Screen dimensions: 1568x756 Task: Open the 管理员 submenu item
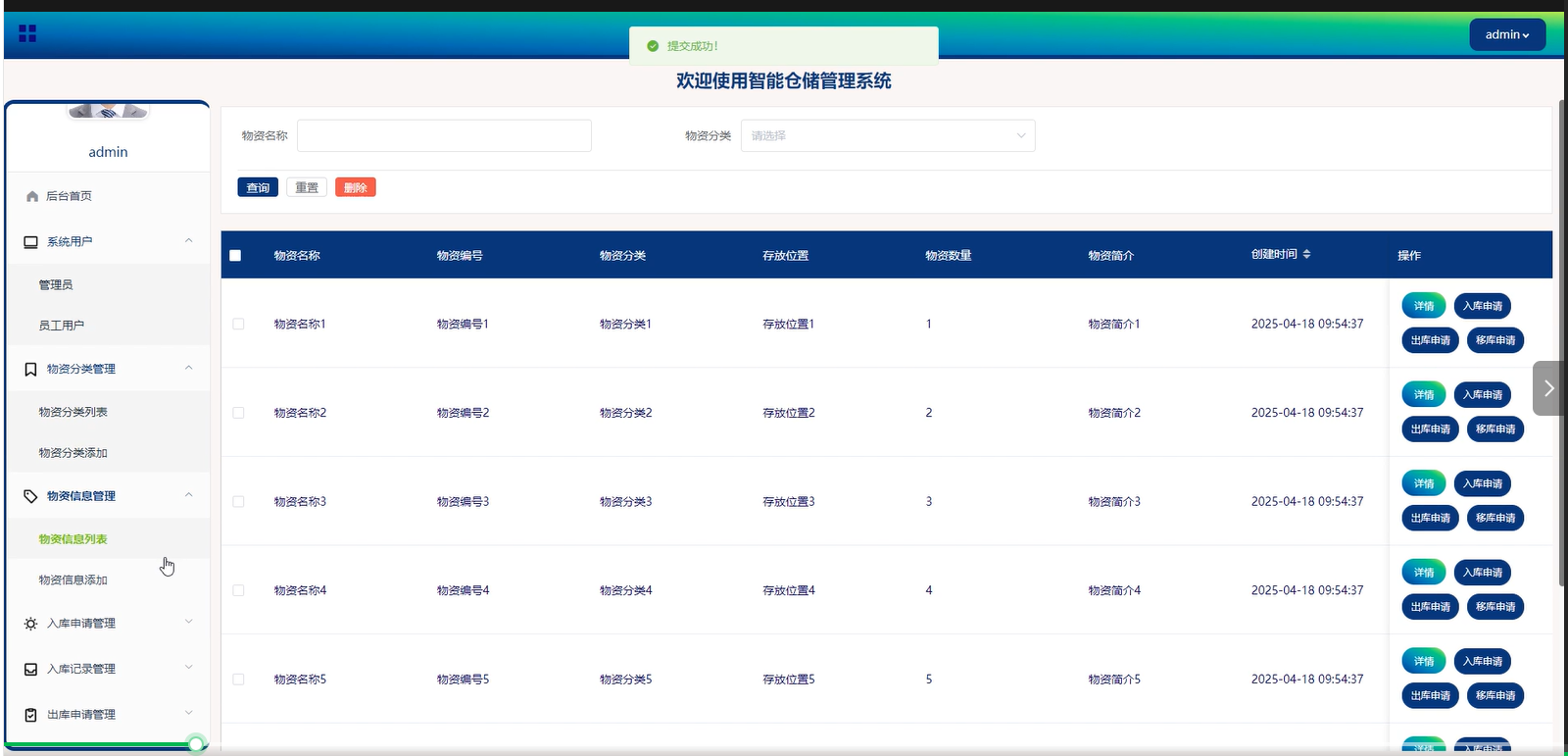108,285
